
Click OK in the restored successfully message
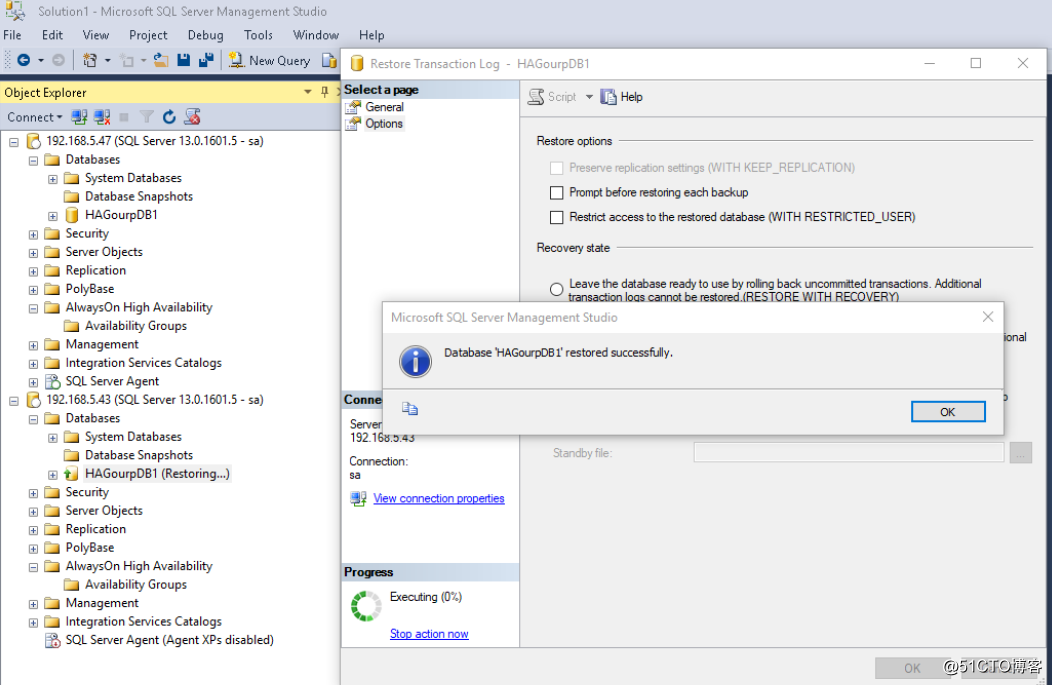pos(947,412)
